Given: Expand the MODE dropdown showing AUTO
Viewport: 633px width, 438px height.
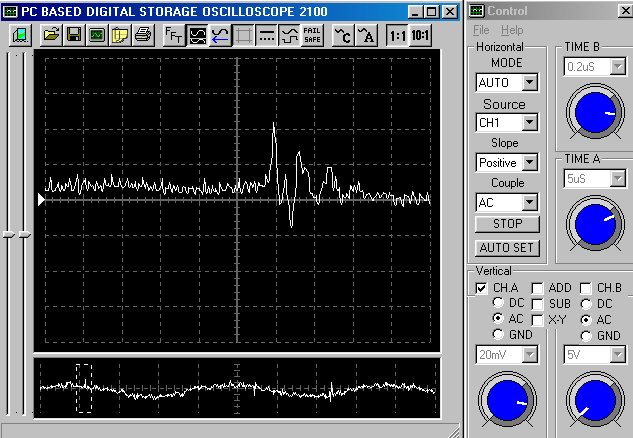Looking at the screenshot, I should point(529,82).
